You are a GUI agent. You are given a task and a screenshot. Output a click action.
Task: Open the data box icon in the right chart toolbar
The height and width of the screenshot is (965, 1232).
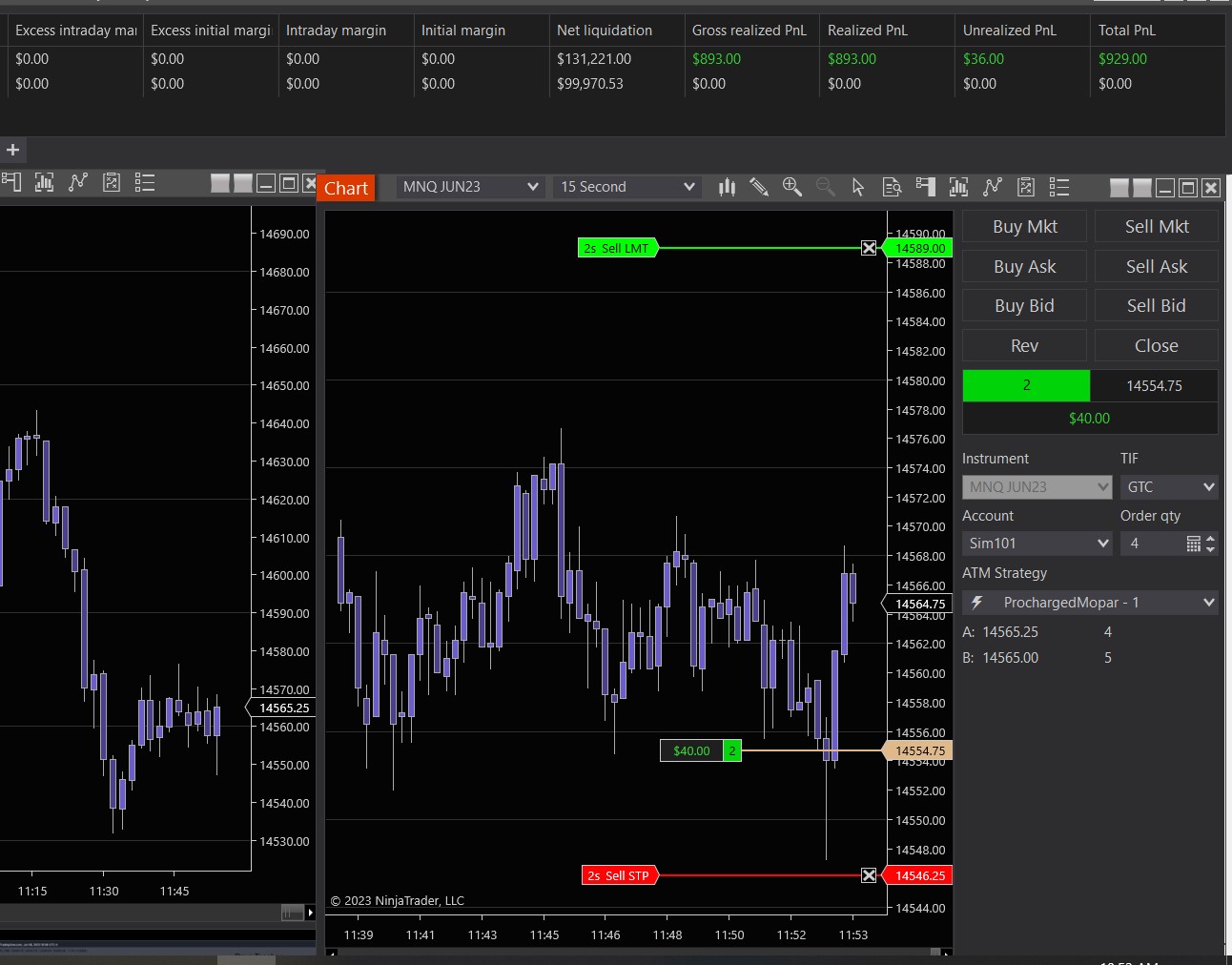(x=892, y=187)
